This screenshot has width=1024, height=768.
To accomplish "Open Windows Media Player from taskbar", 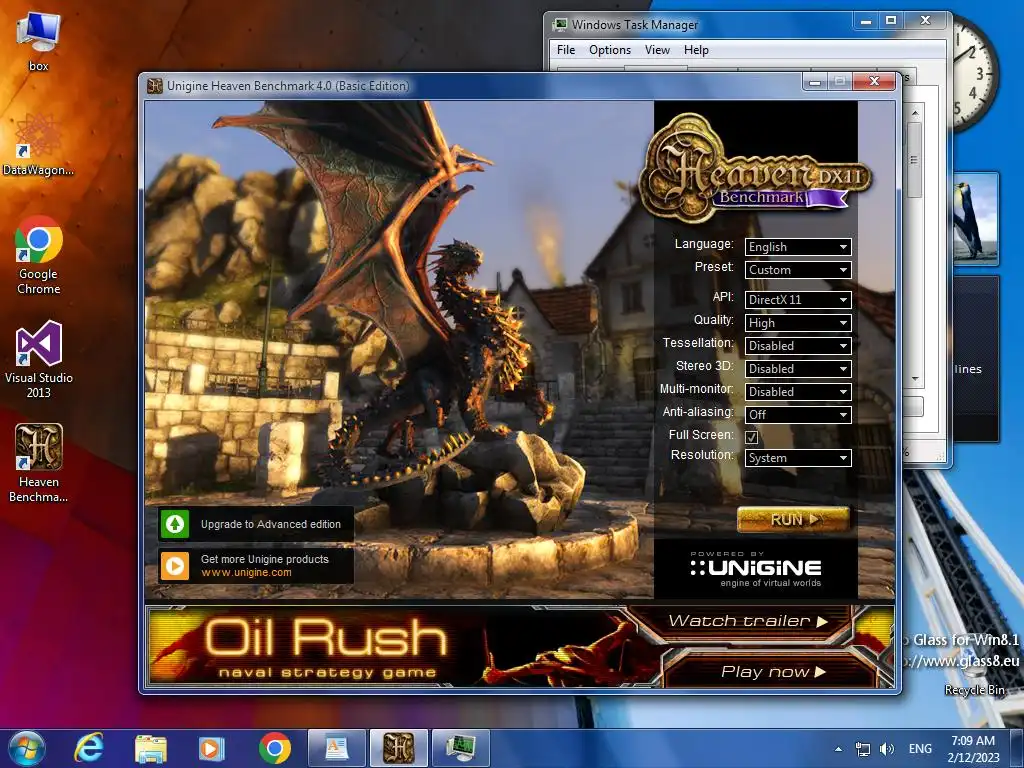I will pos(210,748).
